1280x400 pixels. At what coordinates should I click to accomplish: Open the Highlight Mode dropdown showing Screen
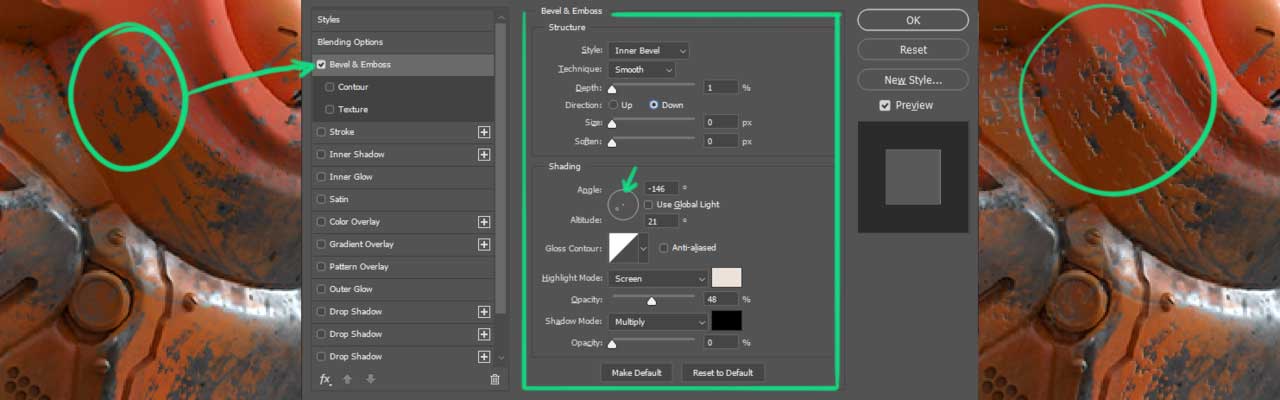point(657,278)
